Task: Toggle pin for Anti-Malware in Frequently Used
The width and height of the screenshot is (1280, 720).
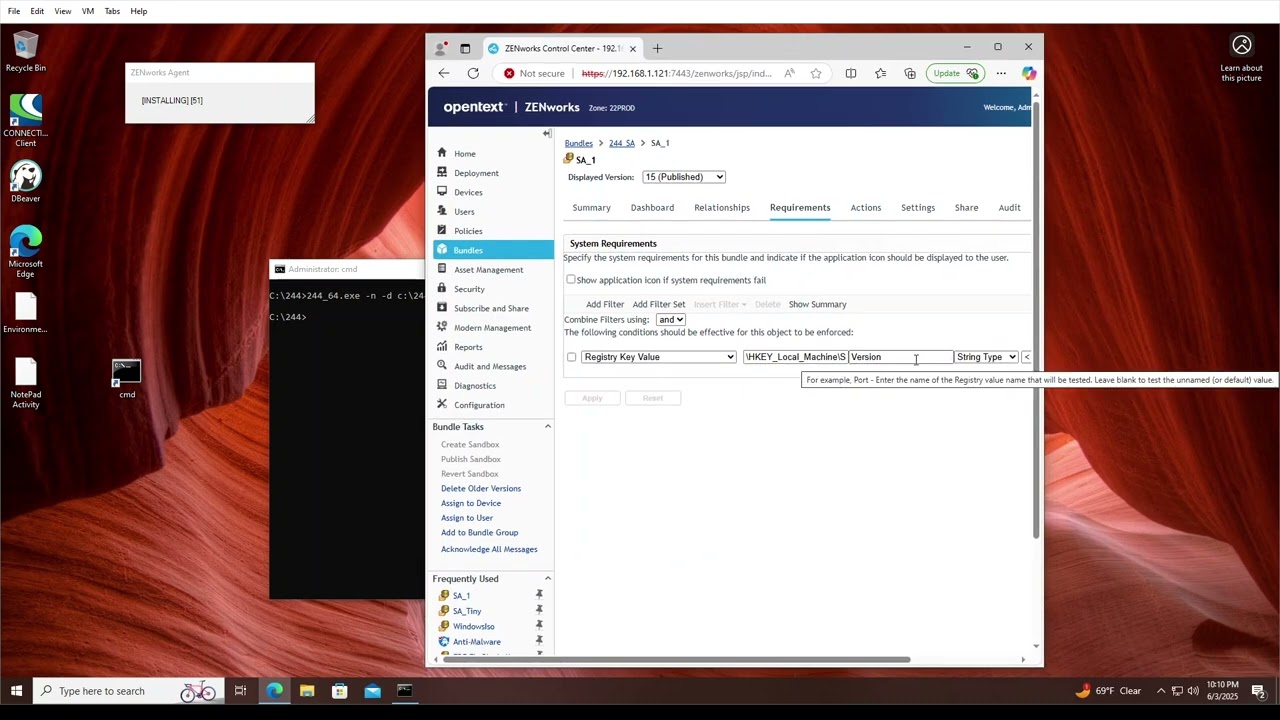Action: (x=539, y=641)
